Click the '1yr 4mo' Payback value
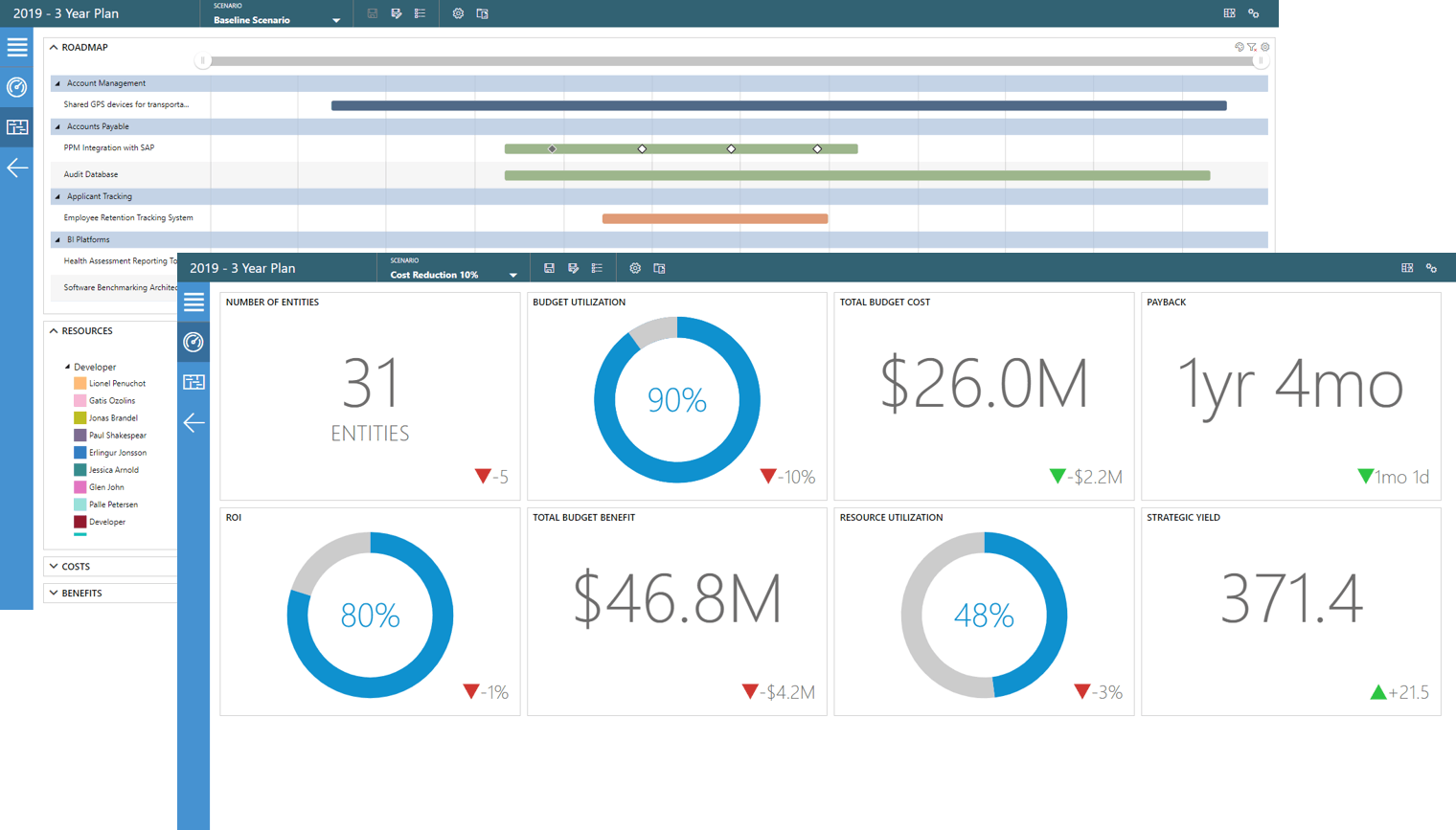Screen dimensions: 1456x830 [x=1290, y=386]
